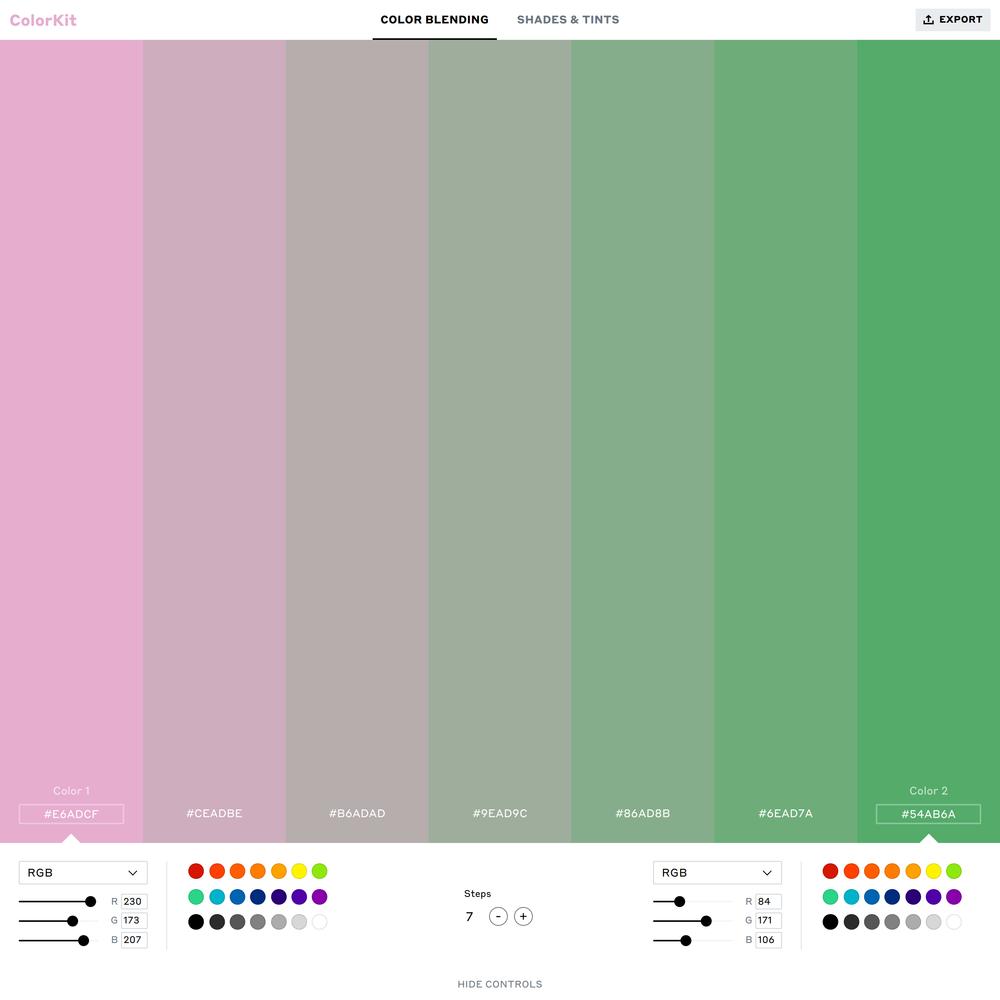Pick cyan preset swatch for Color 2
This screenshot has height=1000, width=1000.
pos(851,897)
